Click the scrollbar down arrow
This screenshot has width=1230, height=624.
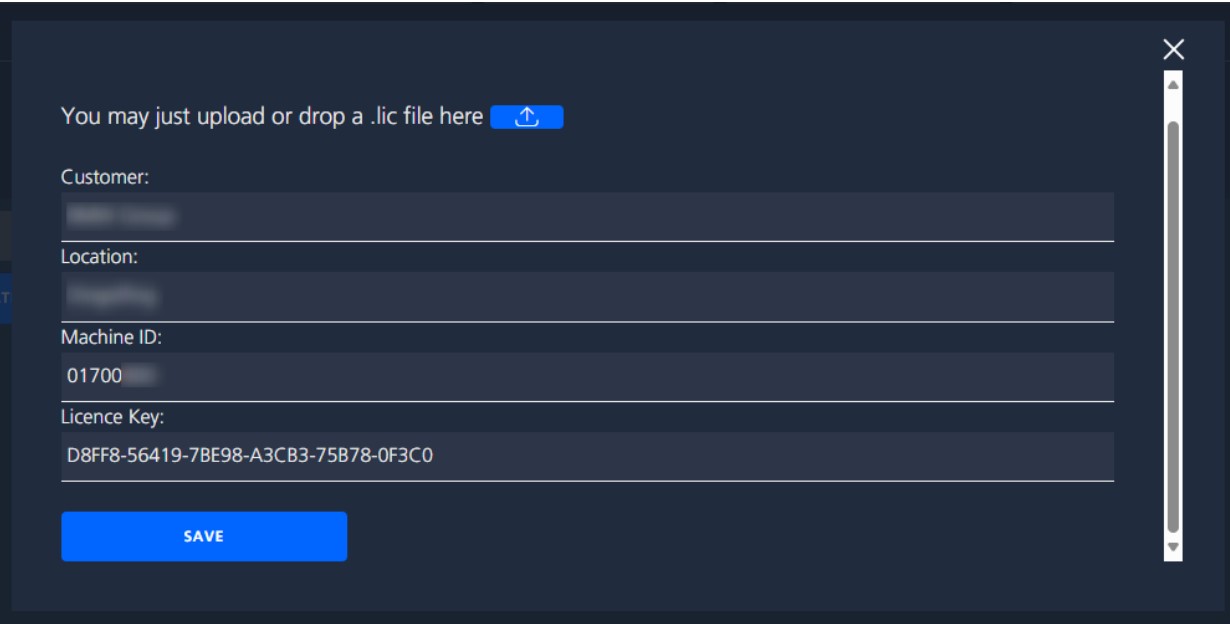click(x=1174, y=547)
